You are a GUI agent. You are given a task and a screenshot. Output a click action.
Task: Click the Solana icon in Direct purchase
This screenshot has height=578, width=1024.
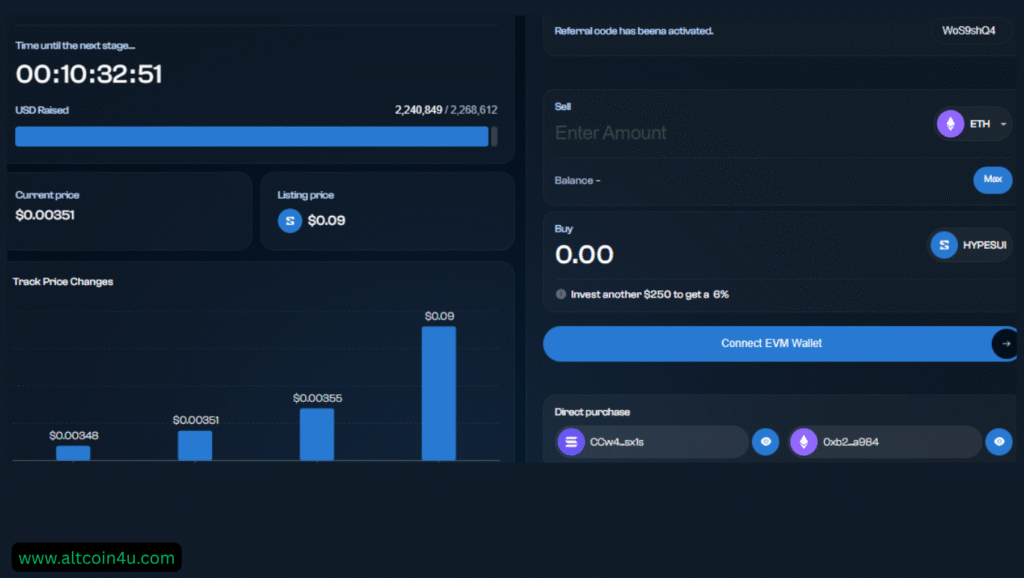(571, 441)
